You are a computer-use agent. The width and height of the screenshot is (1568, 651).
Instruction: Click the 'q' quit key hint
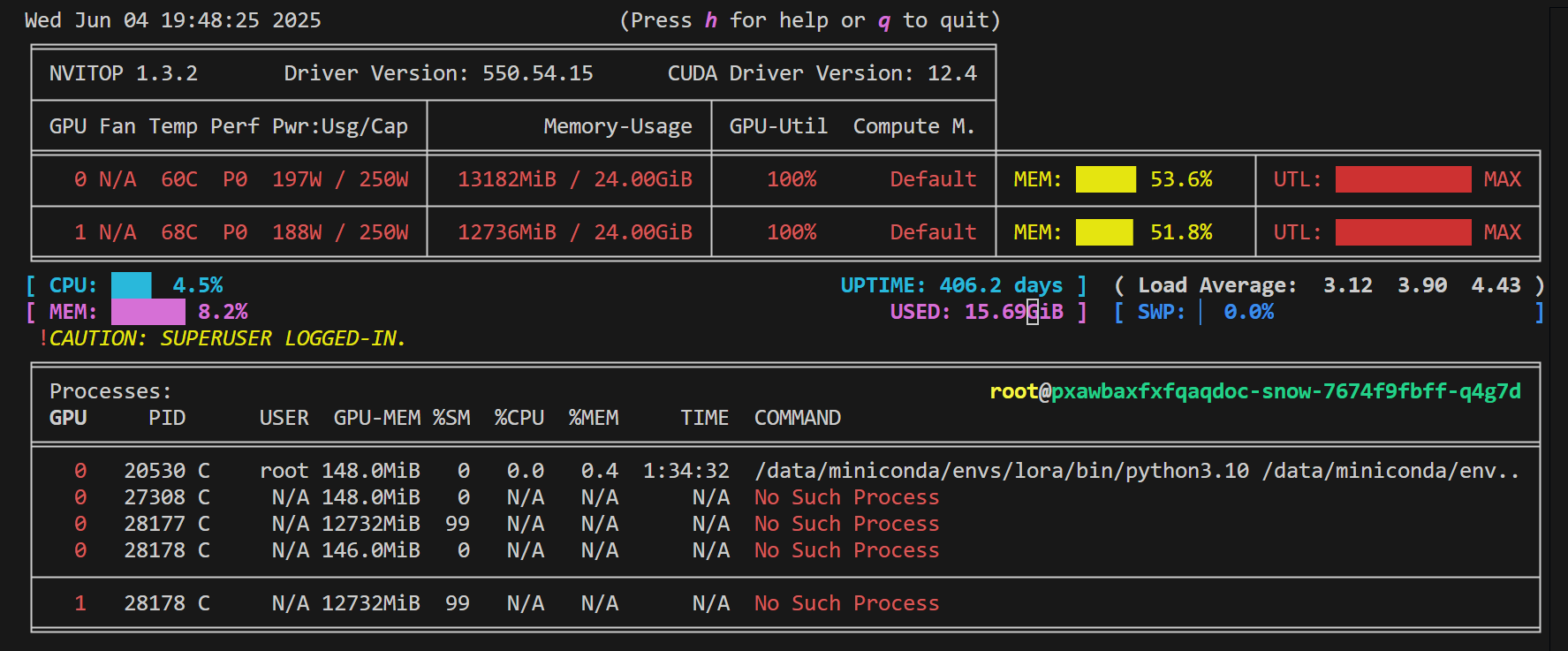(x=883, y=20)
